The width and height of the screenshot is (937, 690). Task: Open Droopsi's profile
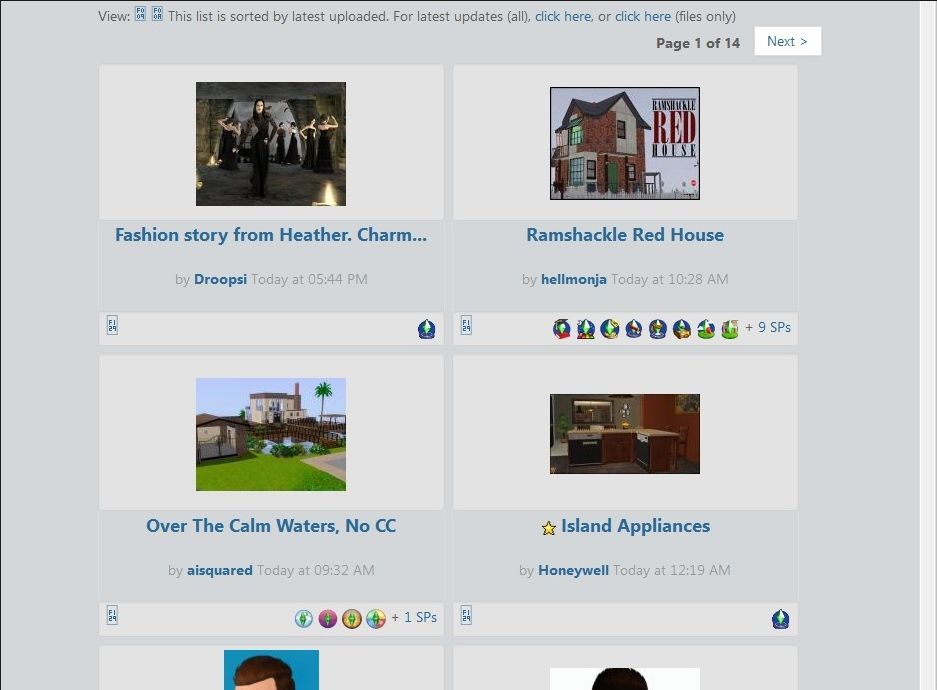click(x=220, y=279)
